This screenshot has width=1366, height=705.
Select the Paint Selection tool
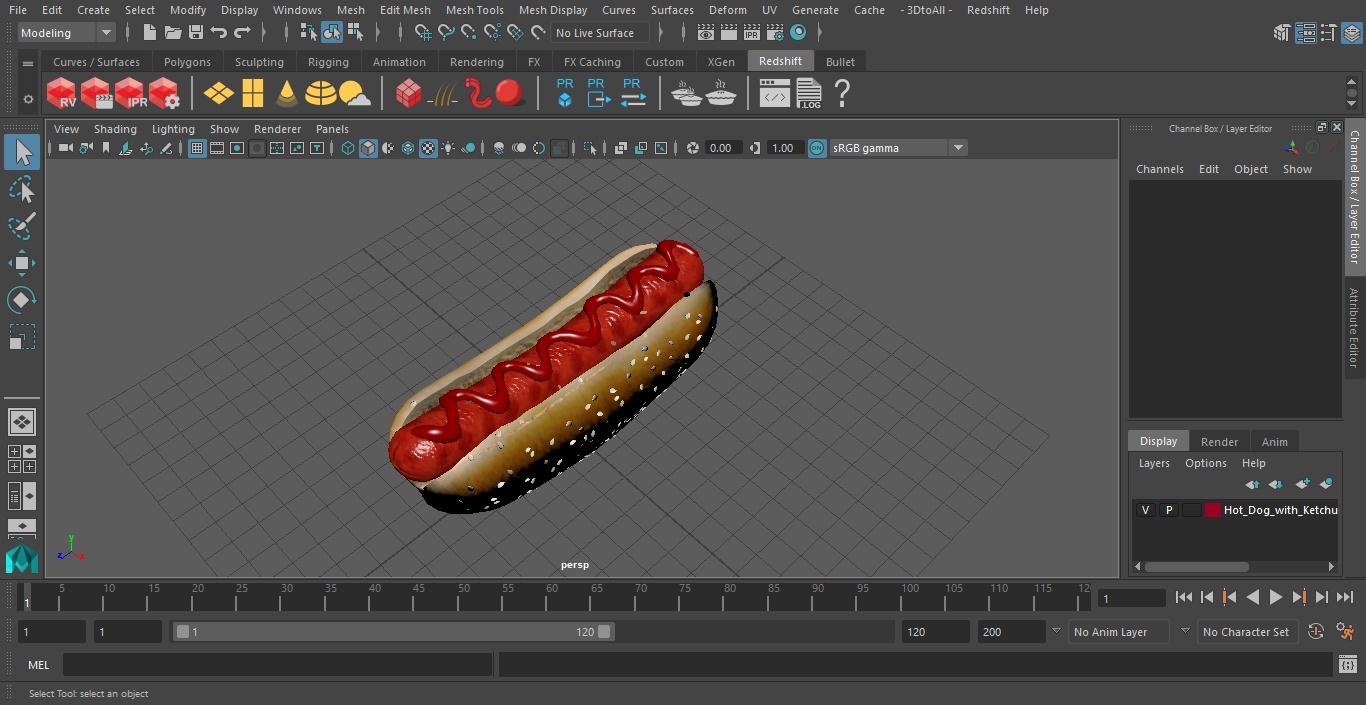click(22, 226)
